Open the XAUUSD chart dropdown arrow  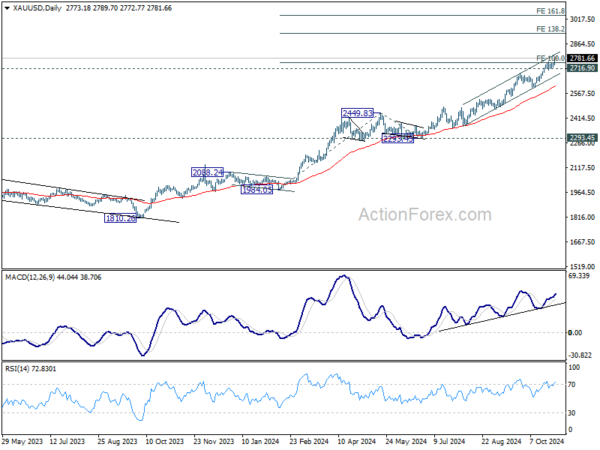pos(7,8)
